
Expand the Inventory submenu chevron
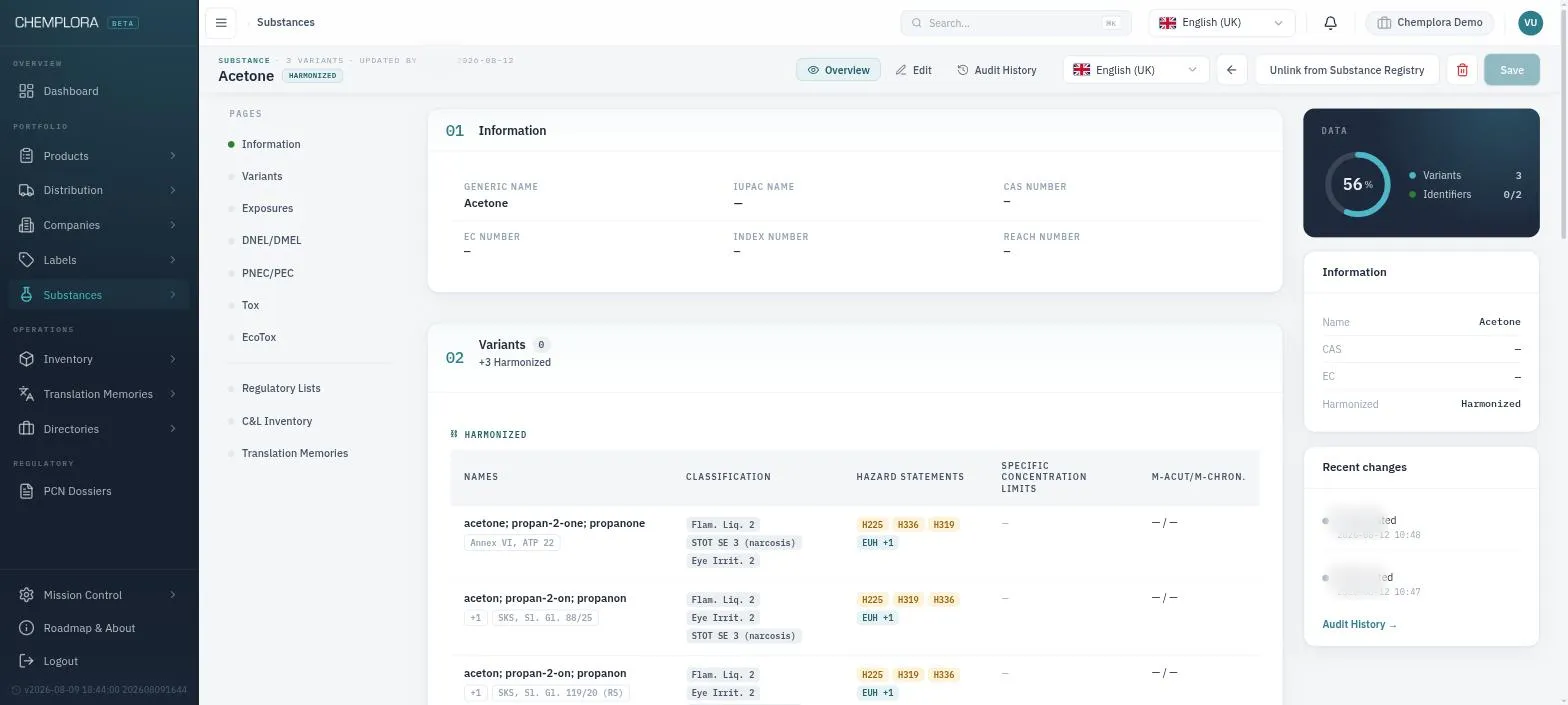coord(173,359)
